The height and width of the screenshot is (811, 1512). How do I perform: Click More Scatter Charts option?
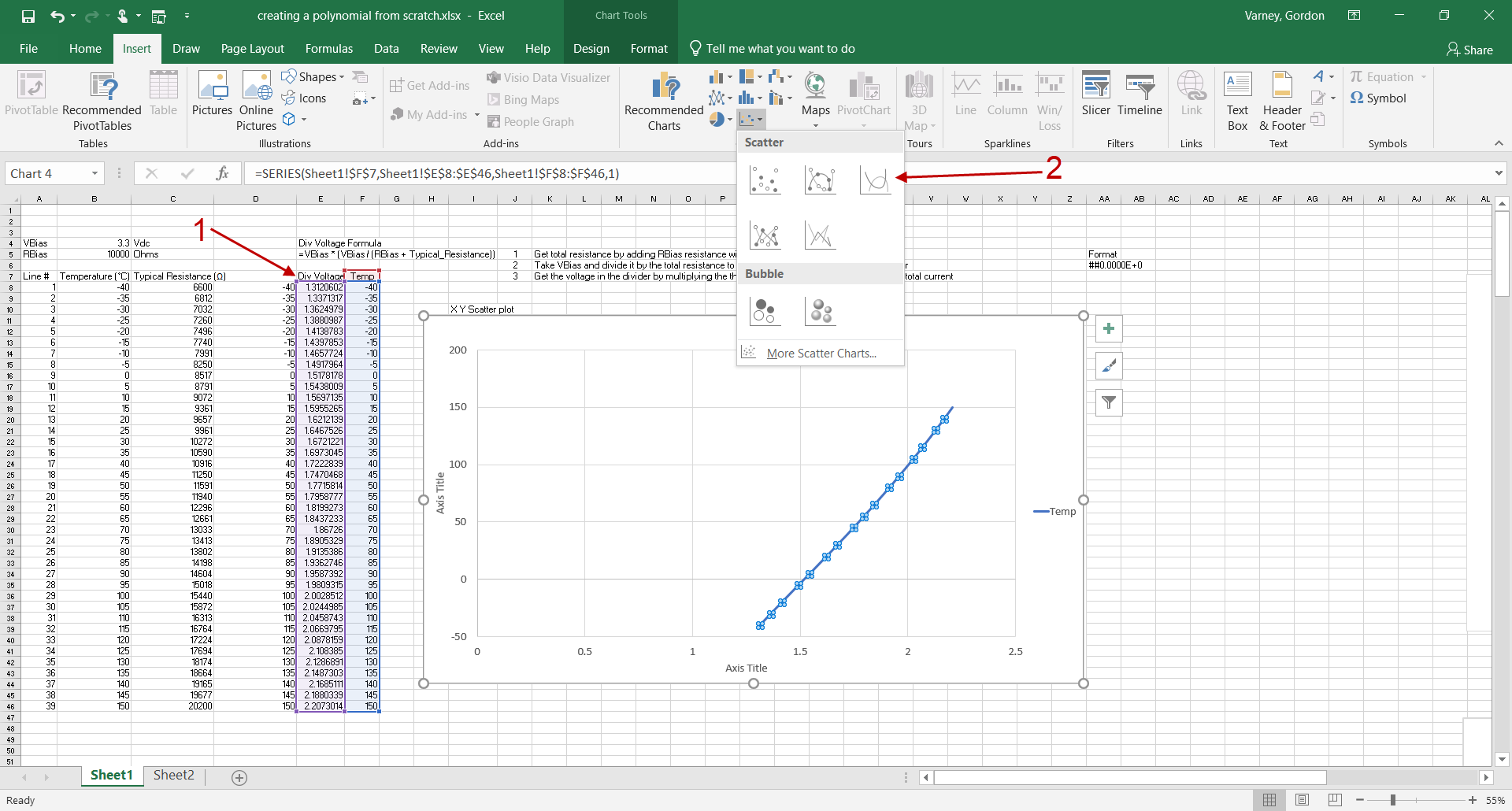(x=821, y=354)
